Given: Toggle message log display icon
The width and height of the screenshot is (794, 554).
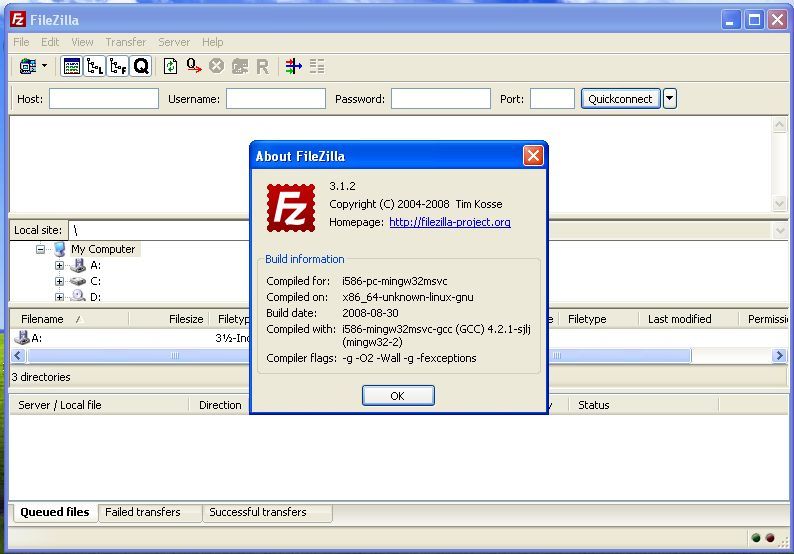Looking at the screenshot, I should 71,66.
